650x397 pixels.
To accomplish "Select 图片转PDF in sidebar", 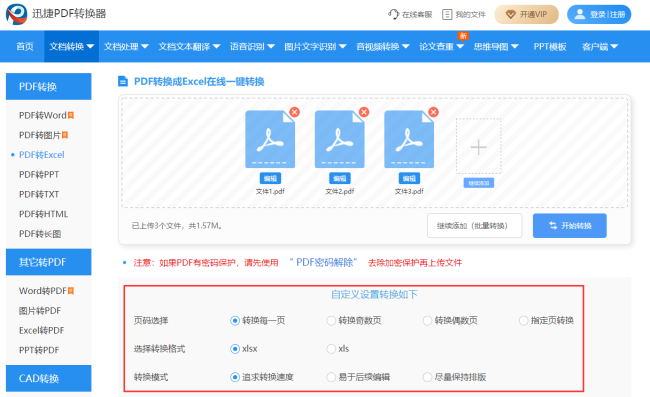I will (40, 311).
